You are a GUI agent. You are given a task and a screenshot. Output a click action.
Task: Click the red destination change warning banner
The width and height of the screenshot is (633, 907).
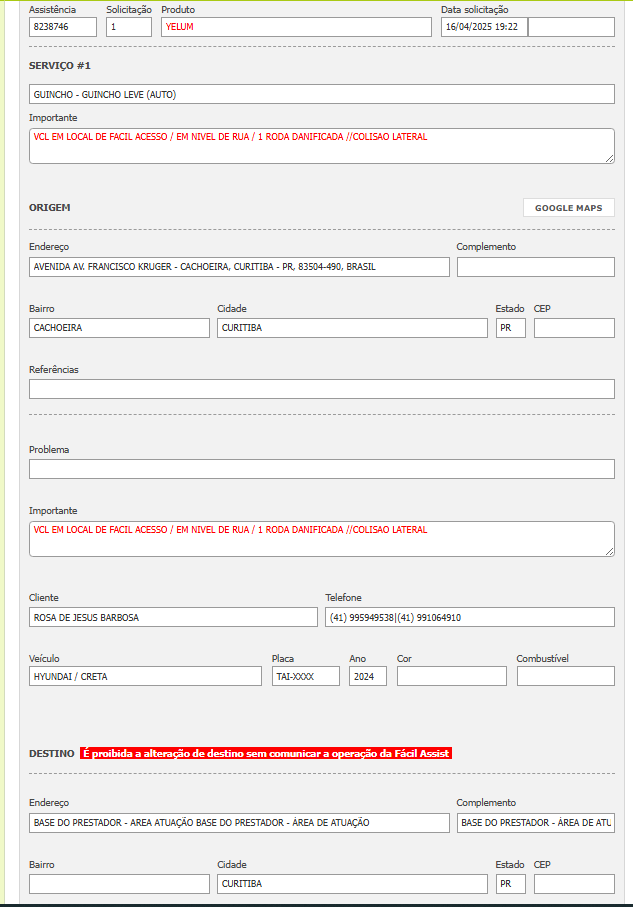click(x=266, y=753)
